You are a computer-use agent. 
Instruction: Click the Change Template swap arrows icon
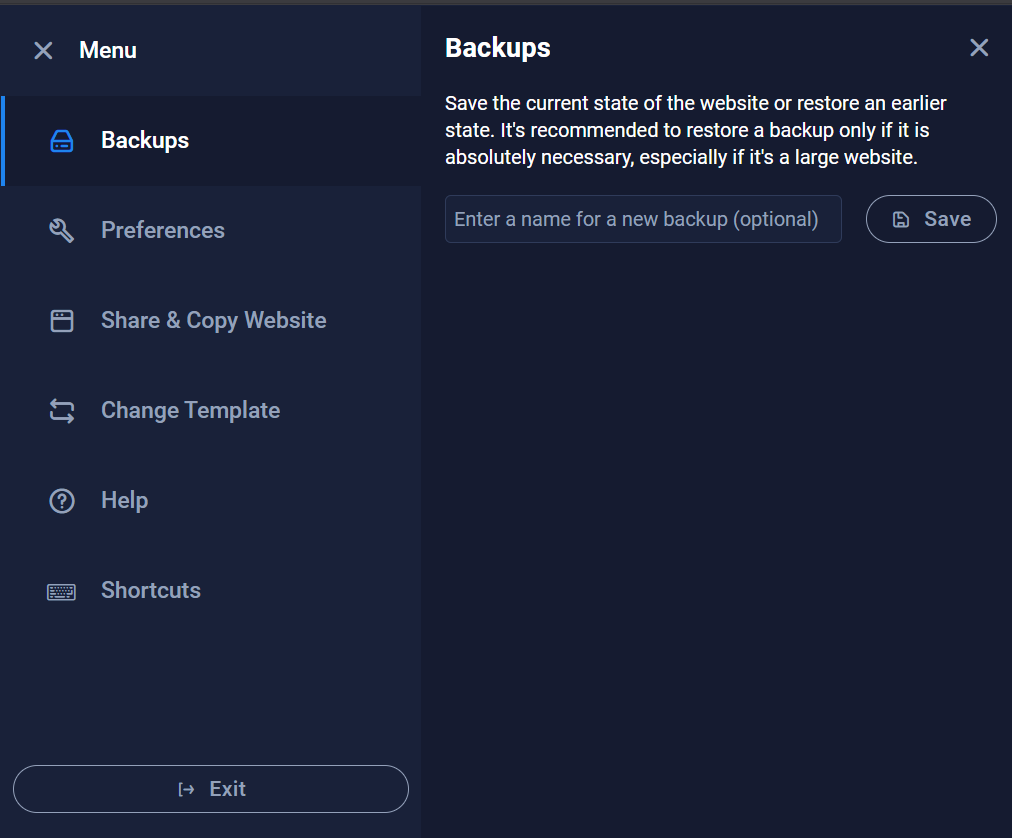tap(62, 411)
